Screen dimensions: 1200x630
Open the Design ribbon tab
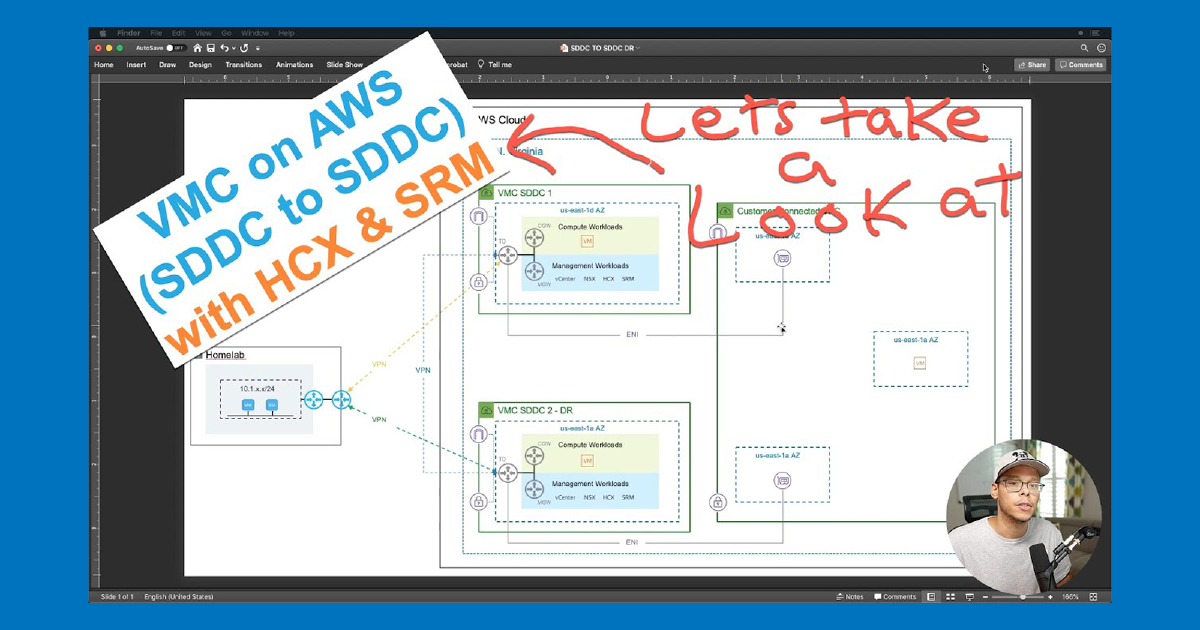[x=200, y=65]
